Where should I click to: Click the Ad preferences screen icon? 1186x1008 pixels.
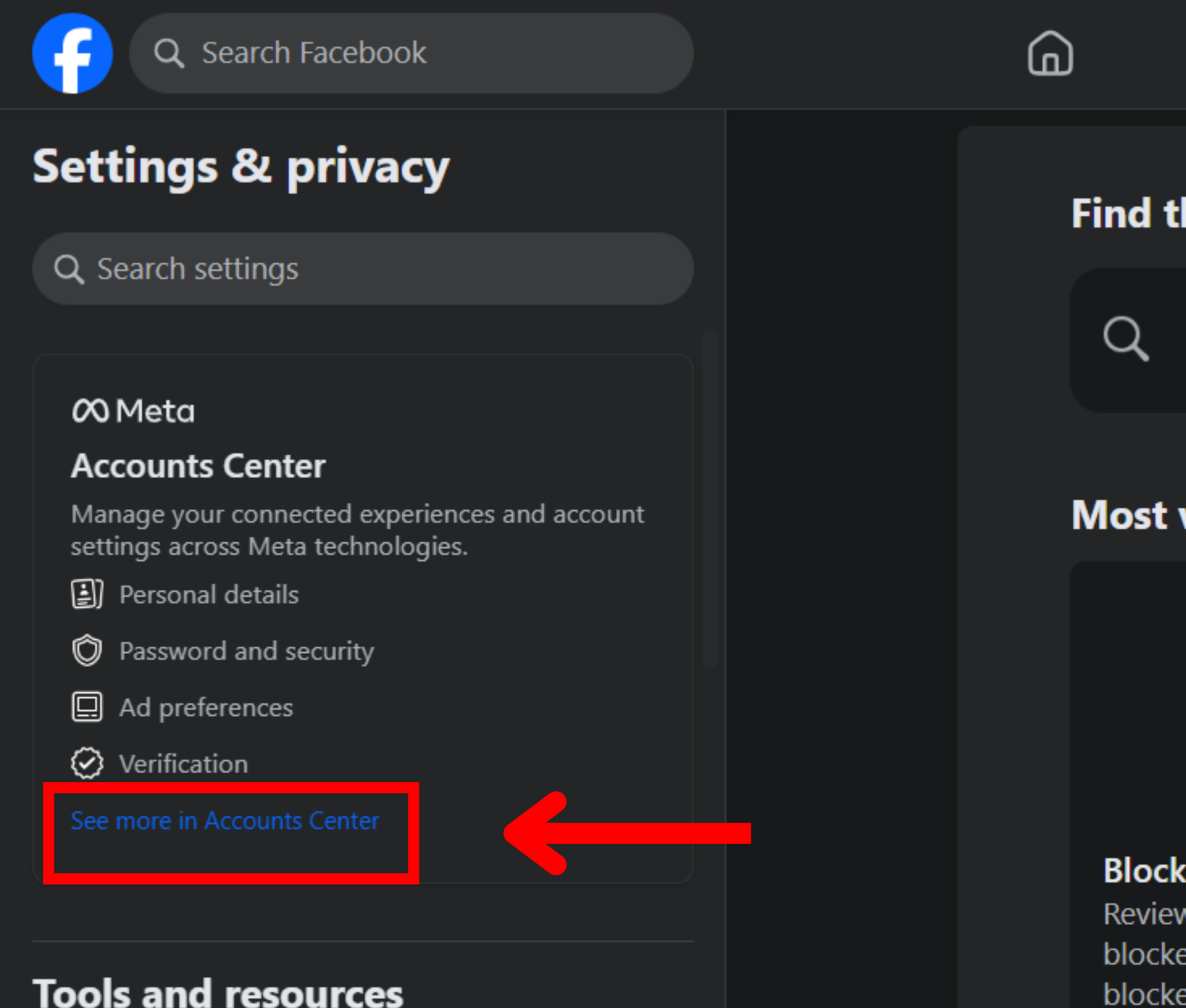(87, 706)
